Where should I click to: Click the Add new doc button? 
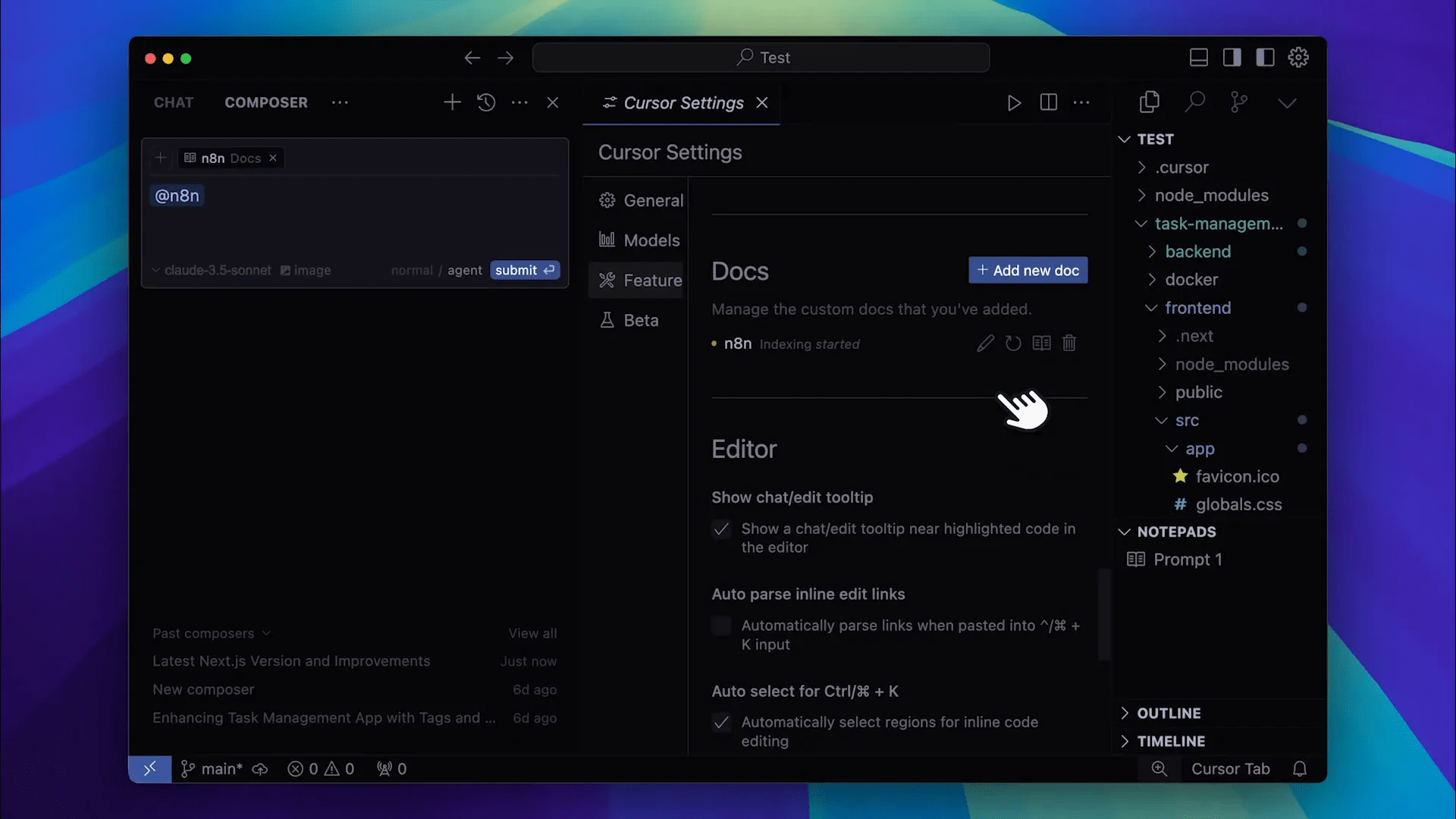point(1028,271)
